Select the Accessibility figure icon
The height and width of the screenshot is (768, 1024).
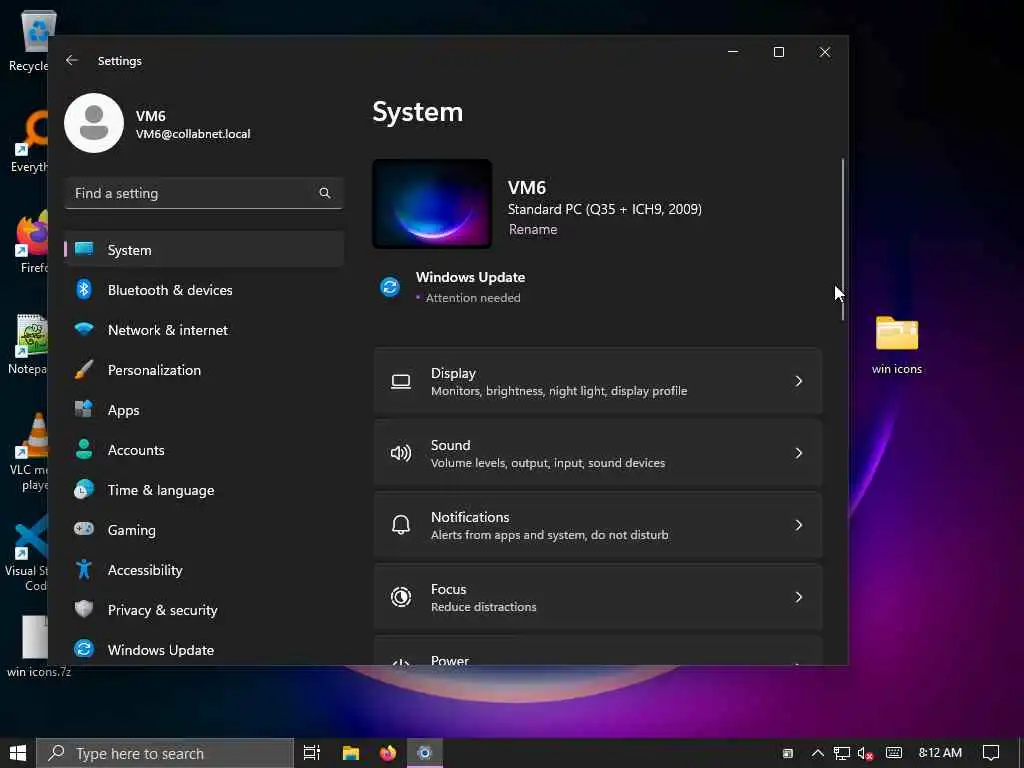click(x=84, y=569)
